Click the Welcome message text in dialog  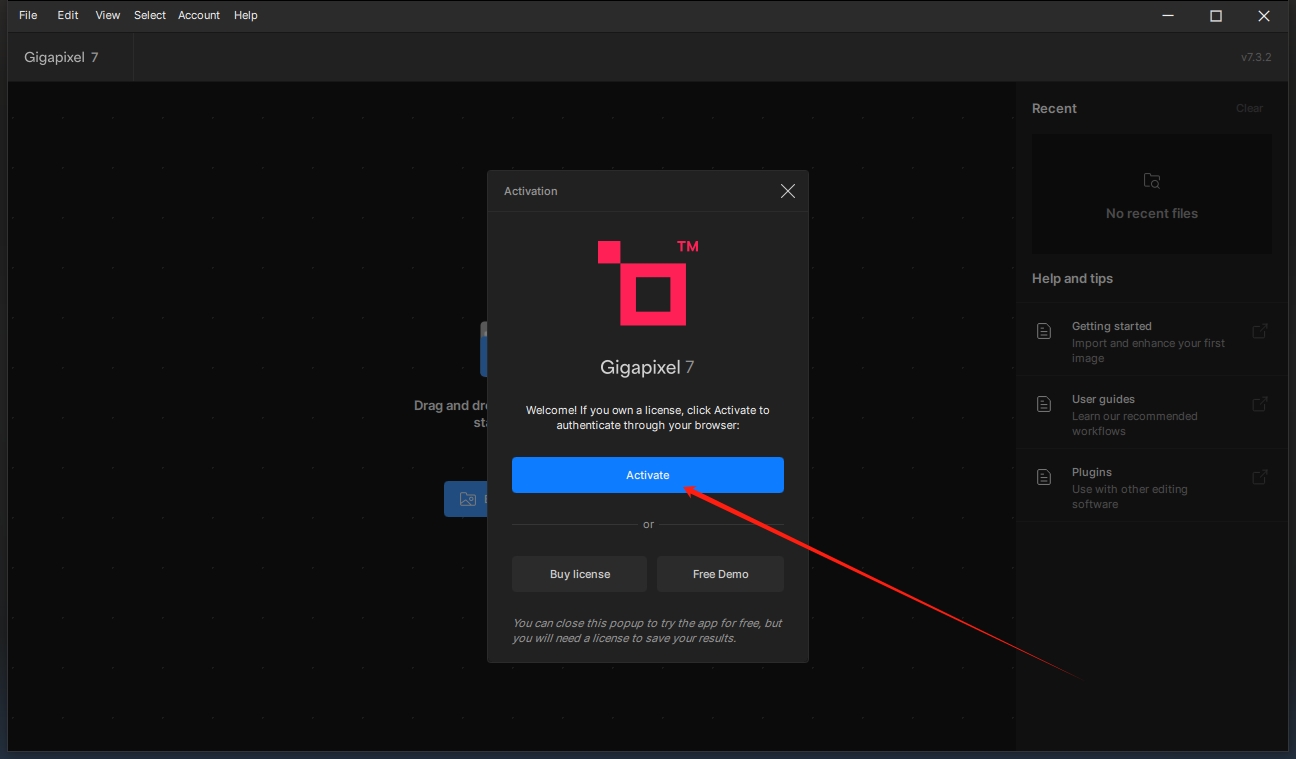tap(648, 417)
